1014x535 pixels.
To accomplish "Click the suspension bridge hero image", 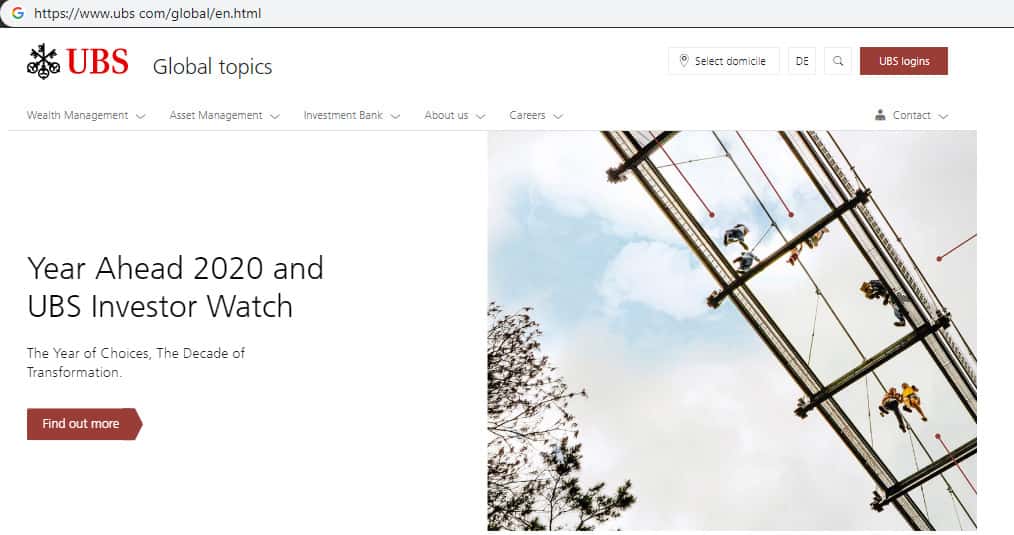I will click(x=732, y=331).
